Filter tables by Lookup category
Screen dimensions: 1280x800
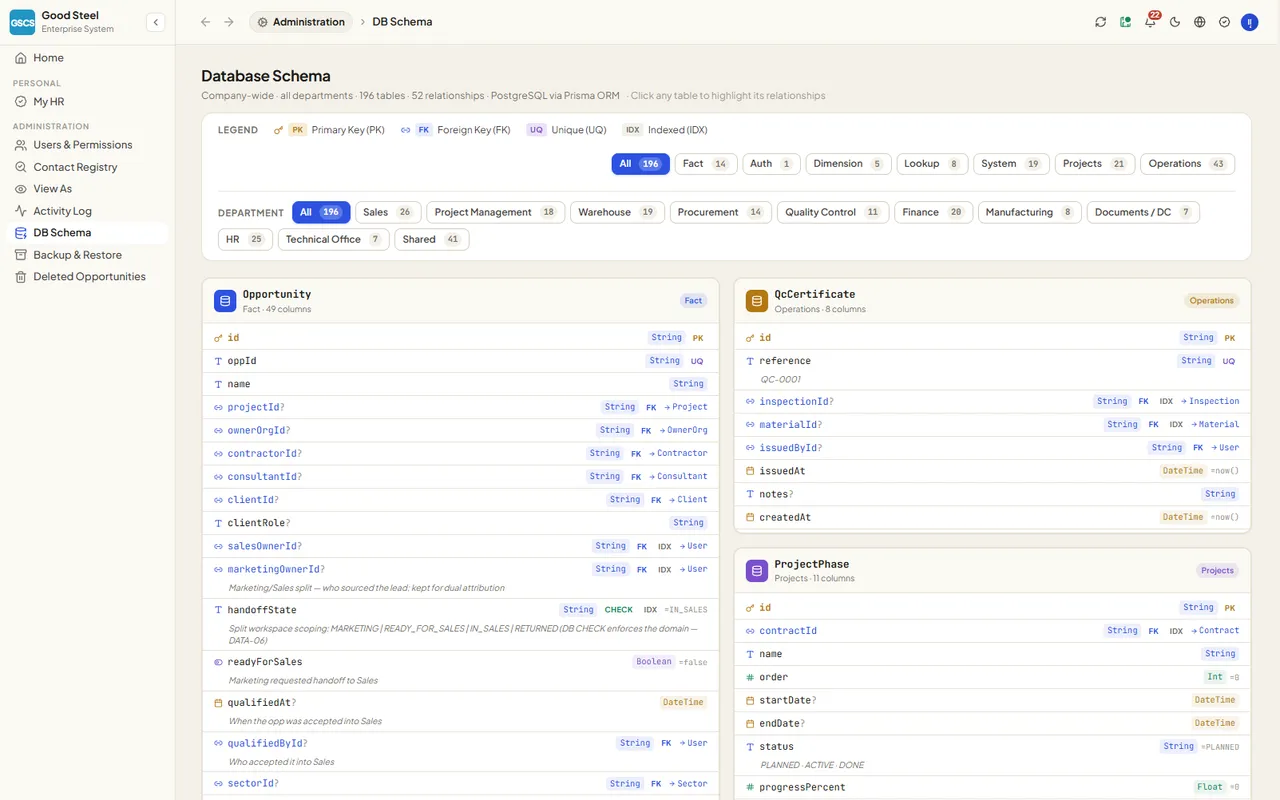[932, 164]
